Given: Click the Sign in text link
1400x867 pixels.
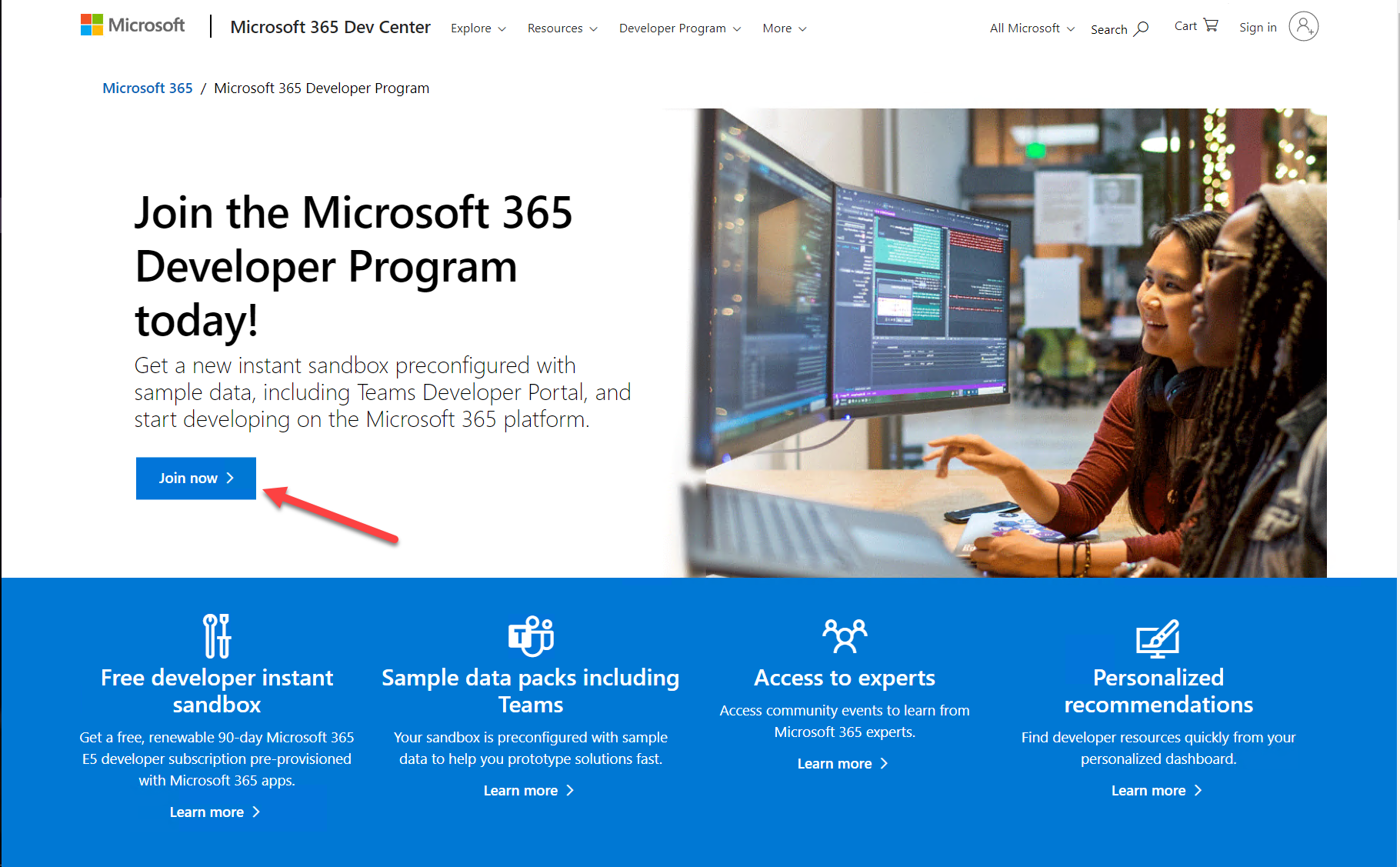Looking at the screenshot, I should click(1258, 28).
